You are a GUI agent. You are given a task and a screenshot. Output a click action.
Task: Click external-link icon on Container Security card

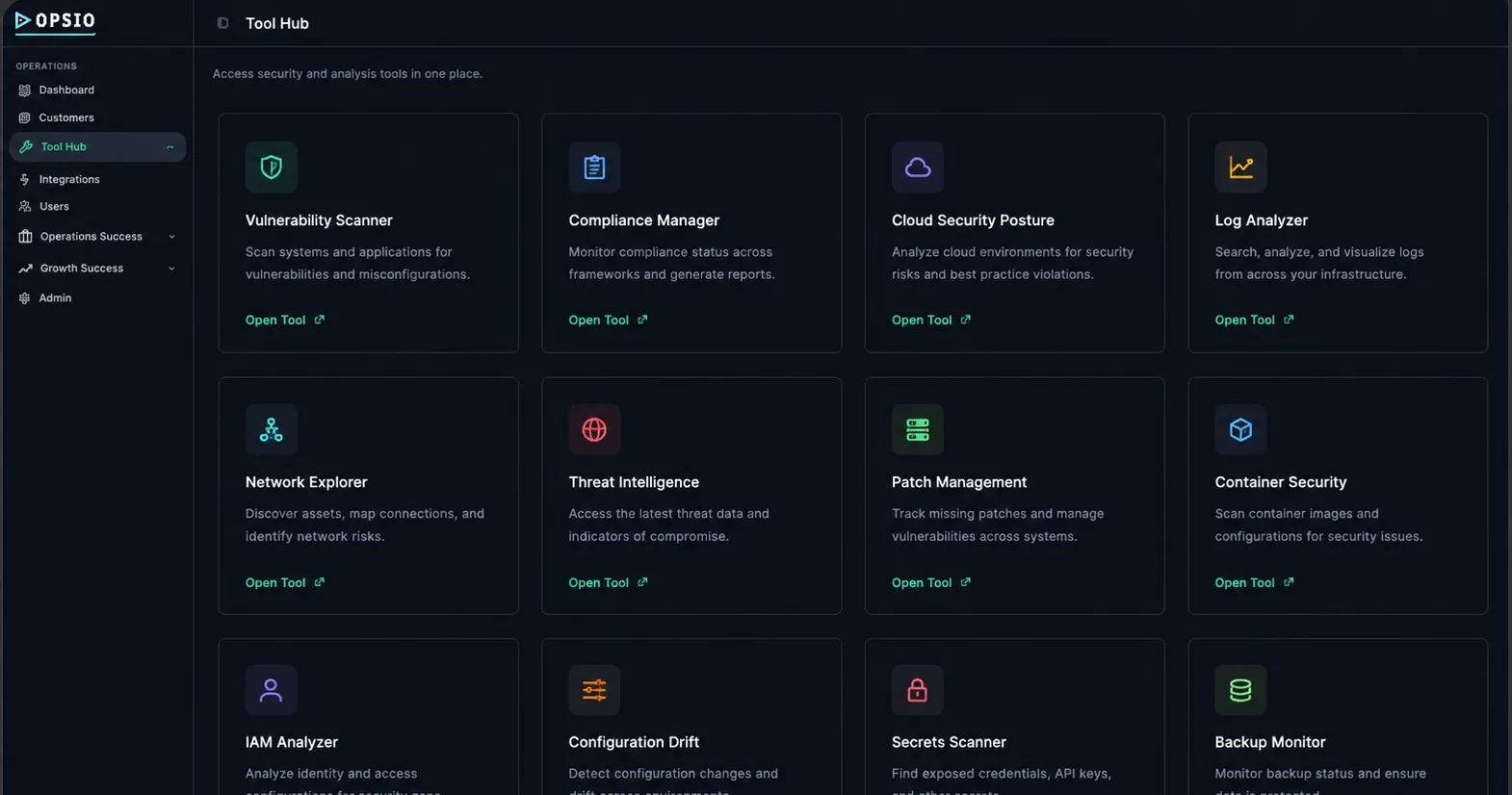click(x=1289, y=582)
